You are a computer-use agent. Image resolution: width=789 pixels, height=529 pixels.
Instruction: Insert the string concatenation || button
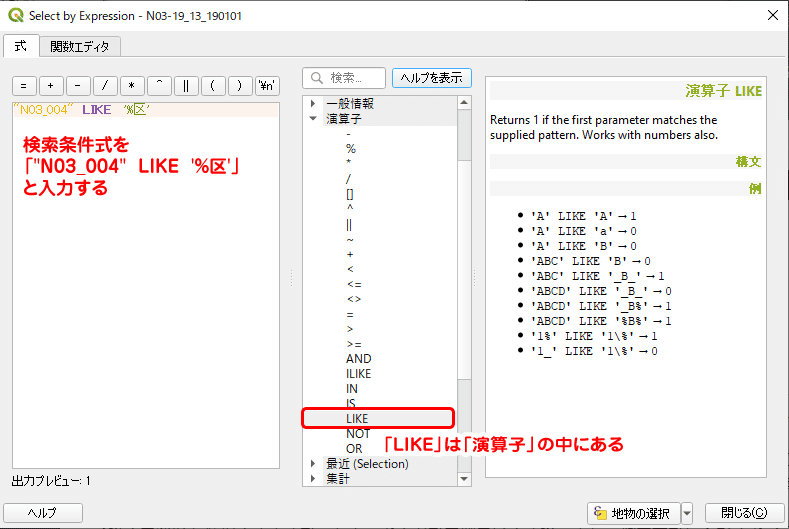186,86
